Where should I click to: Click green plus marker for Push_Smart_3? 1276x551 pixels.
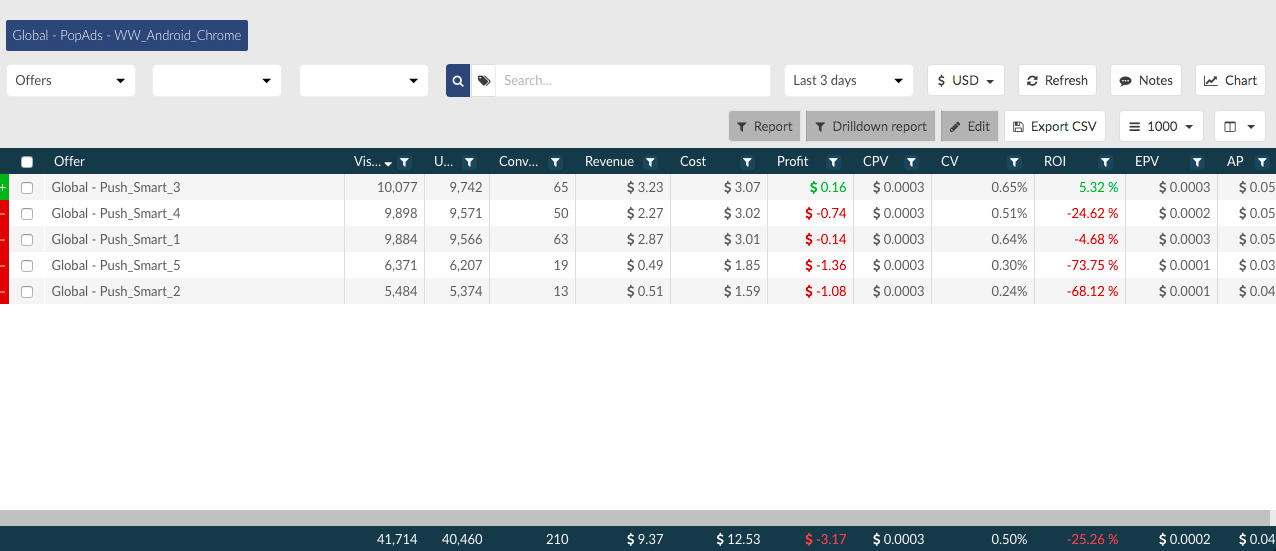pyautogui.click(x=4, y=187)
